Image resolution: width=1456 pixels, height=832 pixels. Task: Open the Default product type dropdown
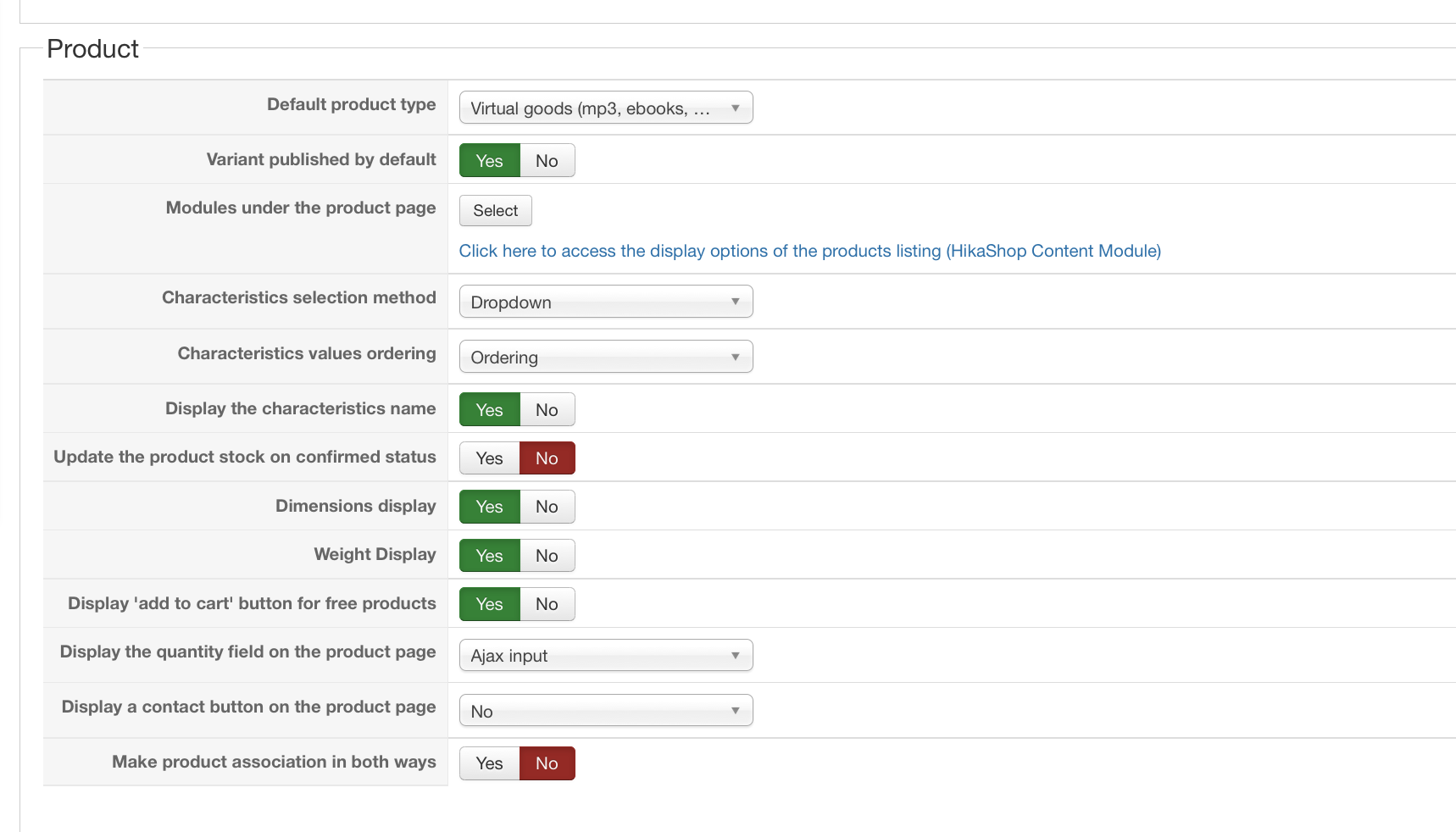click(605, 108)
